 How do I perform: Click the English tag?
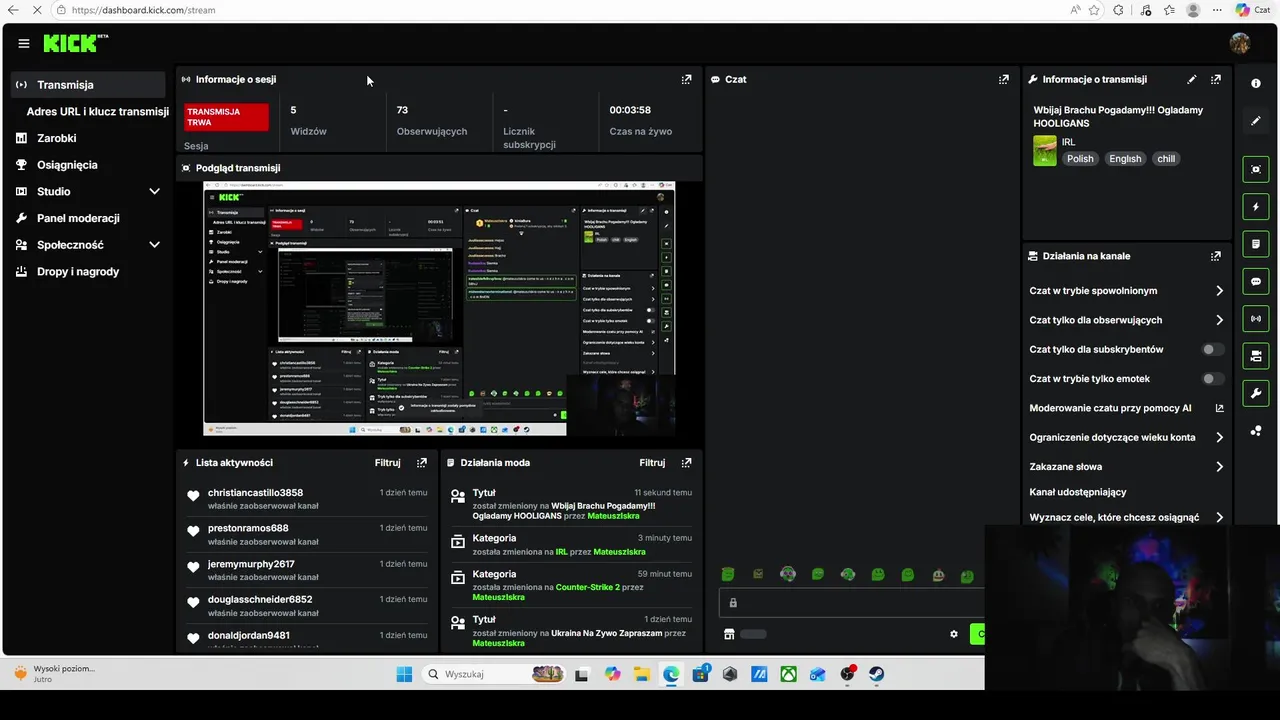[x=1125, y=159]
